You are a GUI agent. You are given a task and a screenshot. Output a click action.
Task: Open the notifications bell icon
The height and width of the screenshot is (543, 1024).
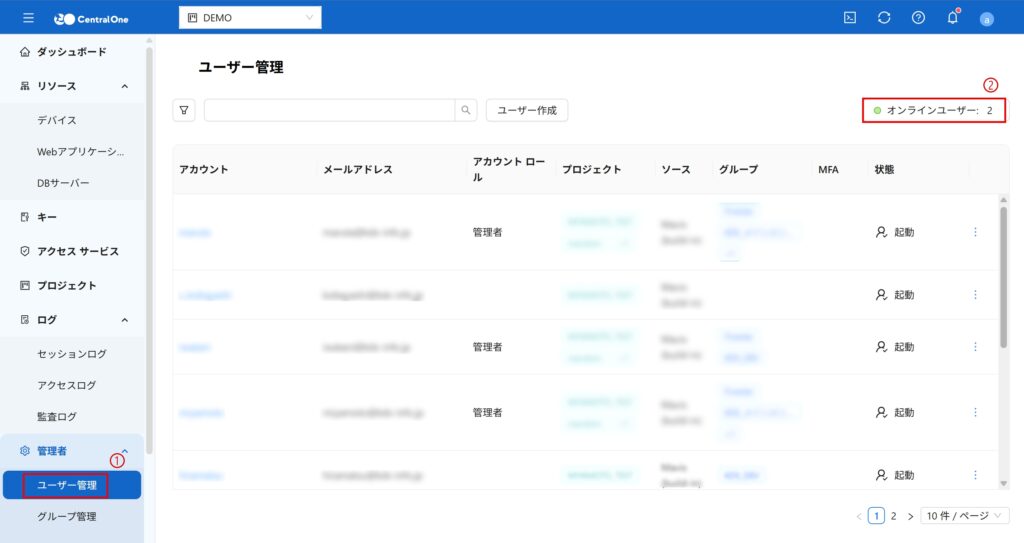[x=952, y=18]
